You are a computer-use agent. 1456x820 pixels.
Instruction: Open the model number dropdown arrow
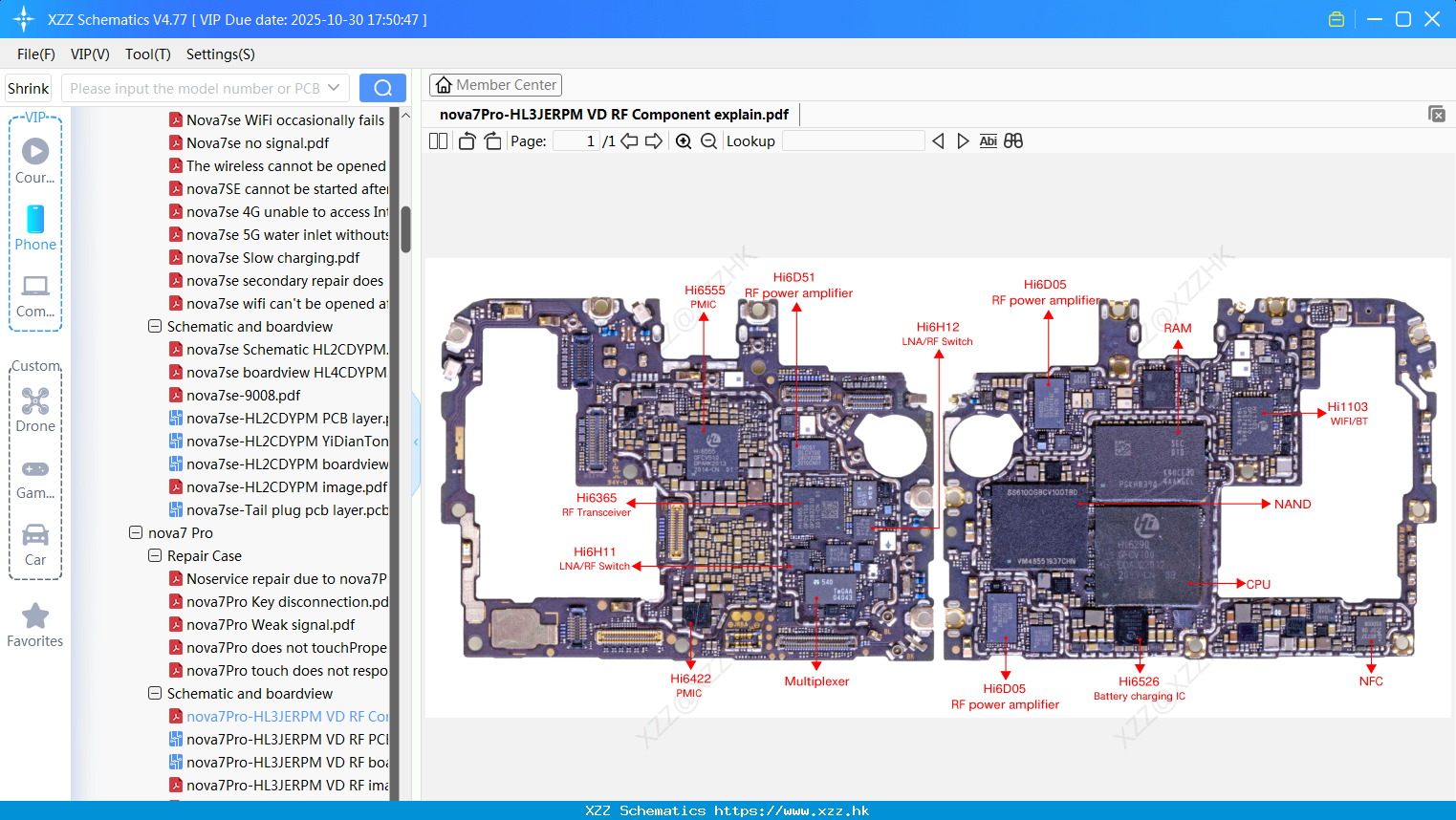pos(334,88)
